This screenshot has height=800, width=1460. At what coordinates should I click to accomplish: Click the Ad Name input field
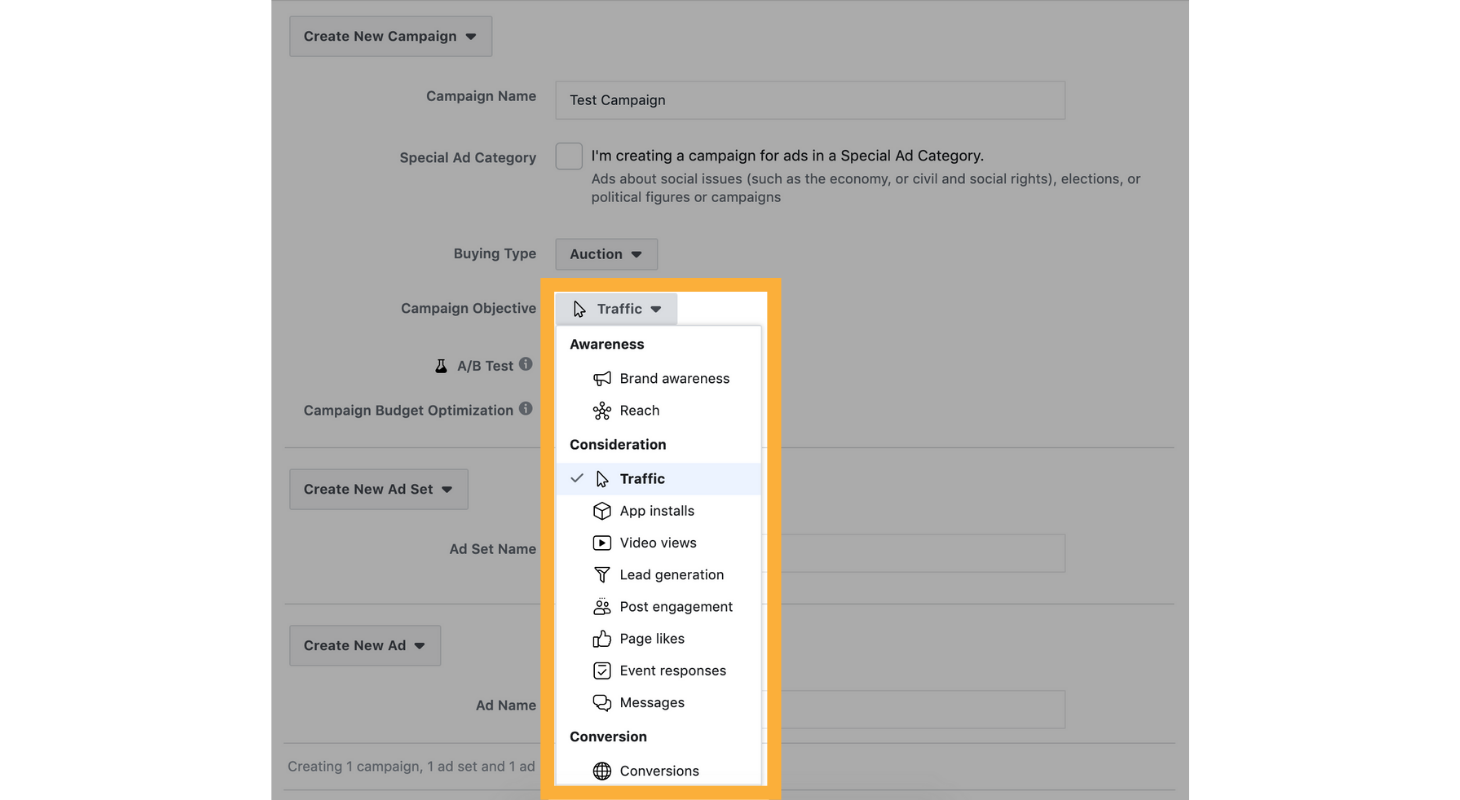click(x=912, y=709)
